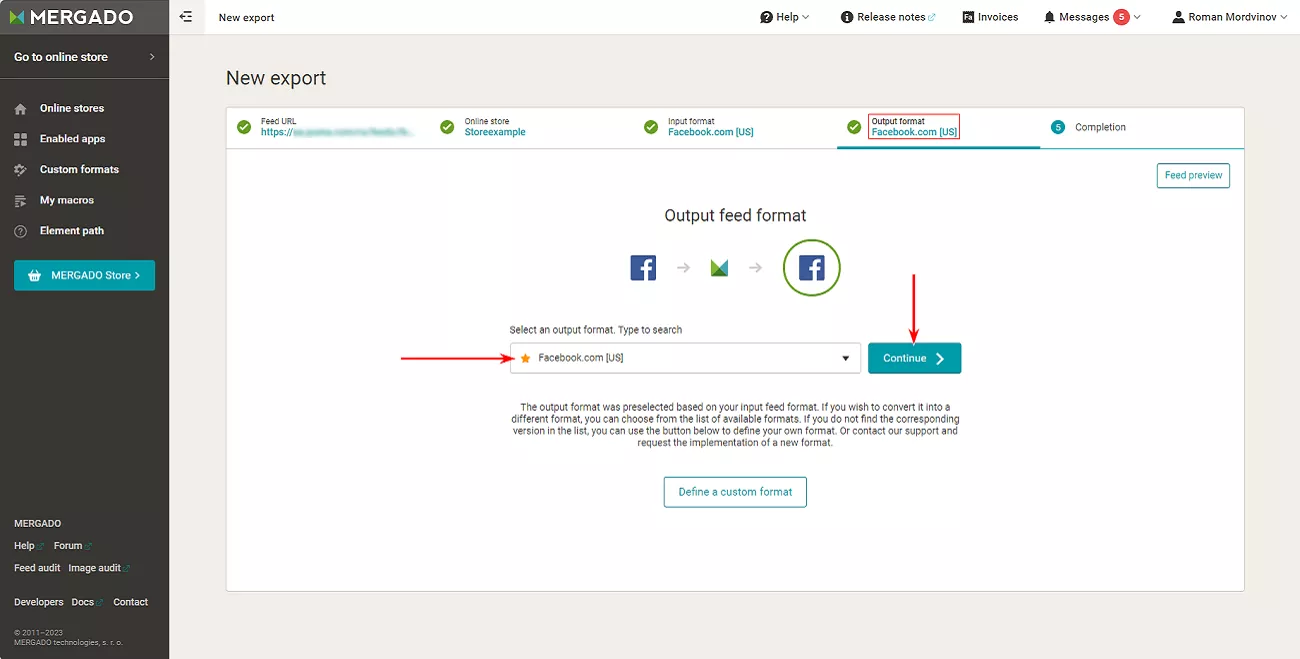Open Developers link in footer
This screenshot has width=1300, height=659.
pos(39,602)
